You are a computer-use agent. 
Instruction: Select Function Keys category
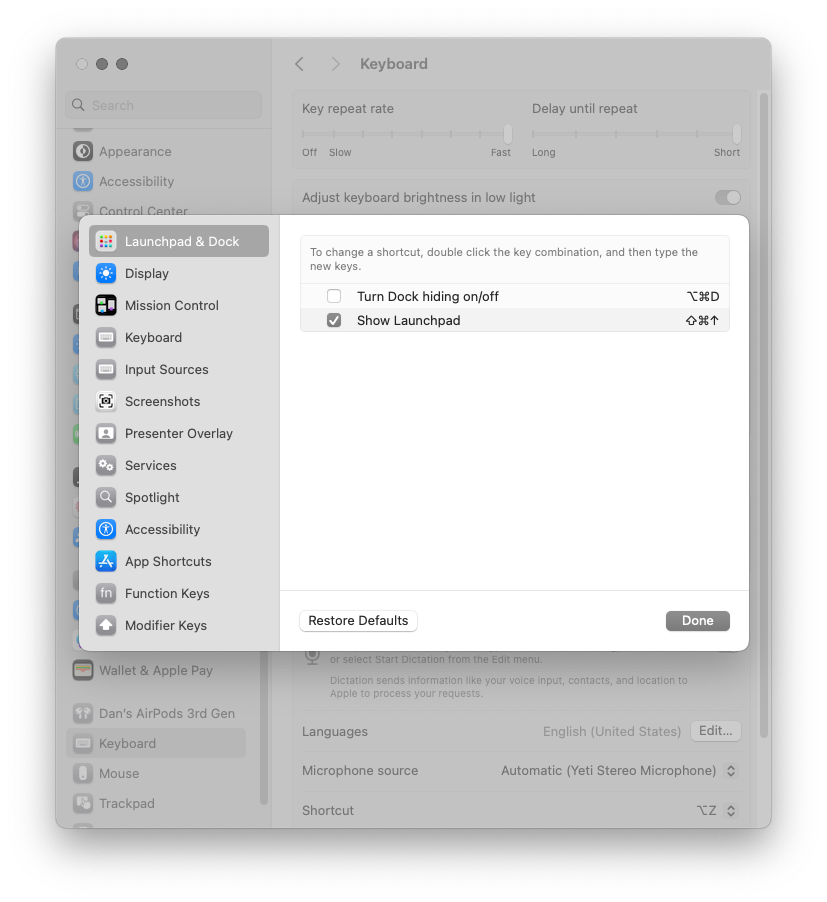pos(179,593)
